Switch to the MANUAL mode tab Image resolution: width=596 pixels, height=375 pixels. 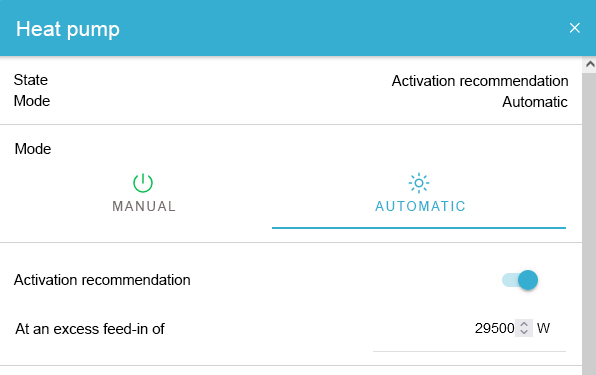pos(144,193)
